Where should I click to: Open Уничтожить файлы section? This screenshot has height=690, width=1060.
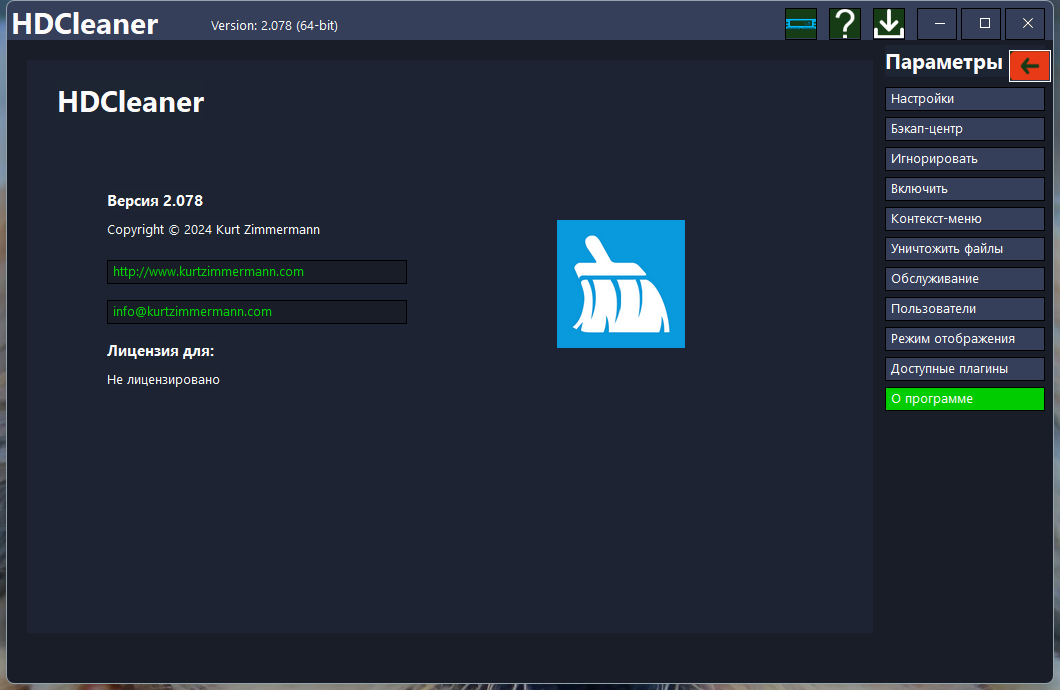(964, 249)
